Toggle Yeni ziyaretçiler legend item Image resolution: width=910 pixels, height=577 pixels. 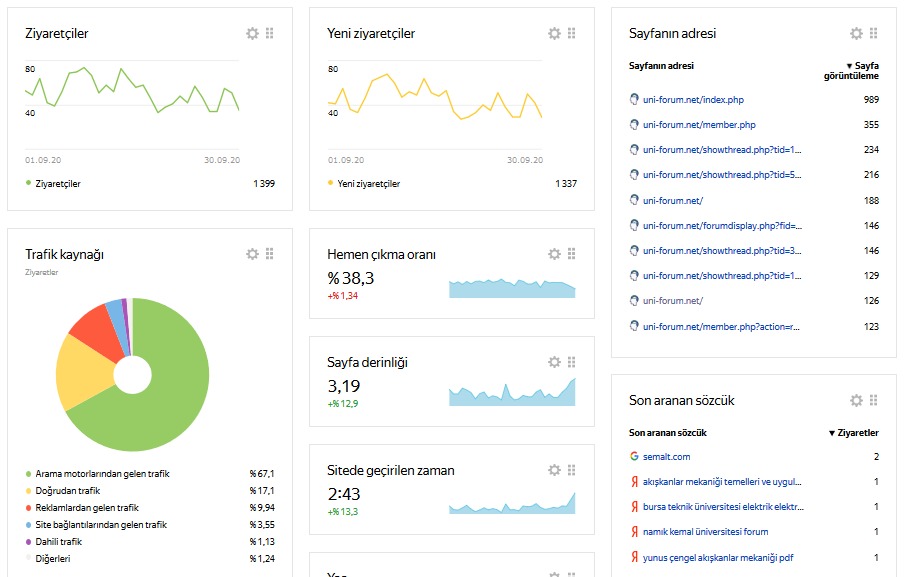pos(368,184)
